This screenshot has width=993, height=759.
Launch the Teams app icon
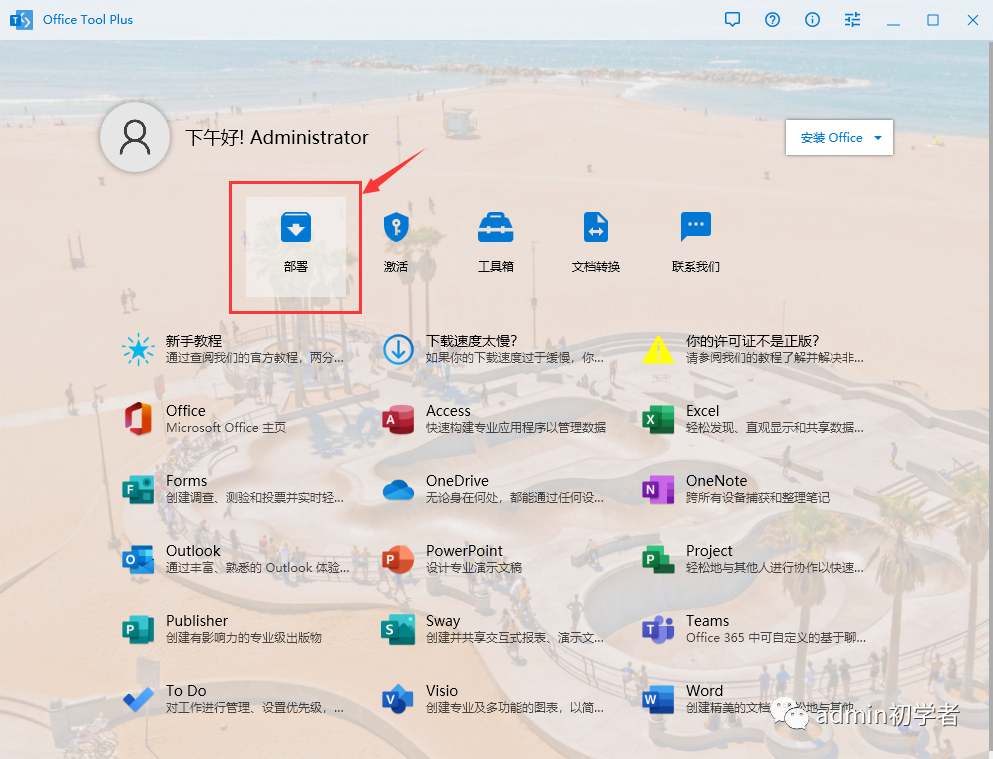coord(658,629)
